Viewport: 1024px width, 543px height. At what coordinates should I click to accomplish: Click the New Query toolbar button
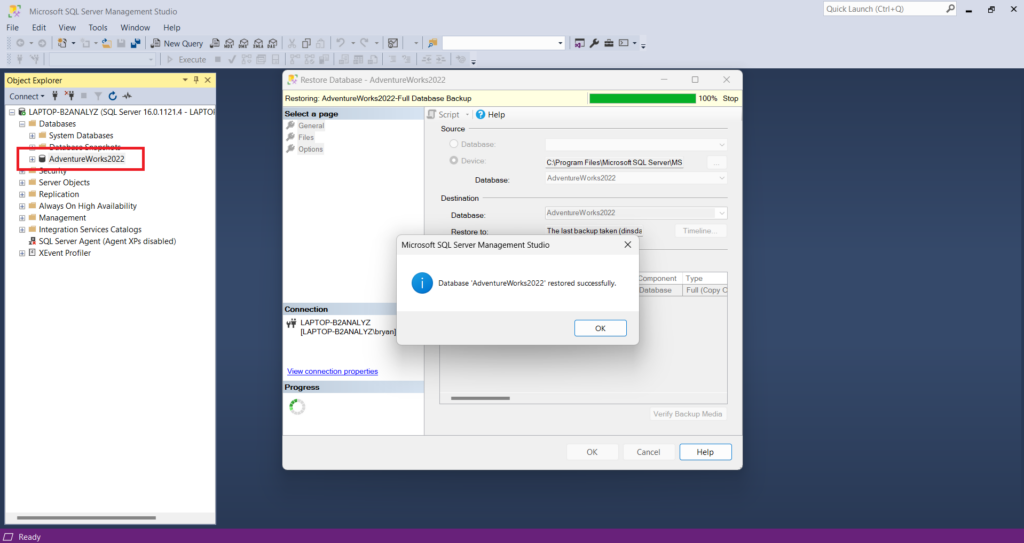[177, 43]
